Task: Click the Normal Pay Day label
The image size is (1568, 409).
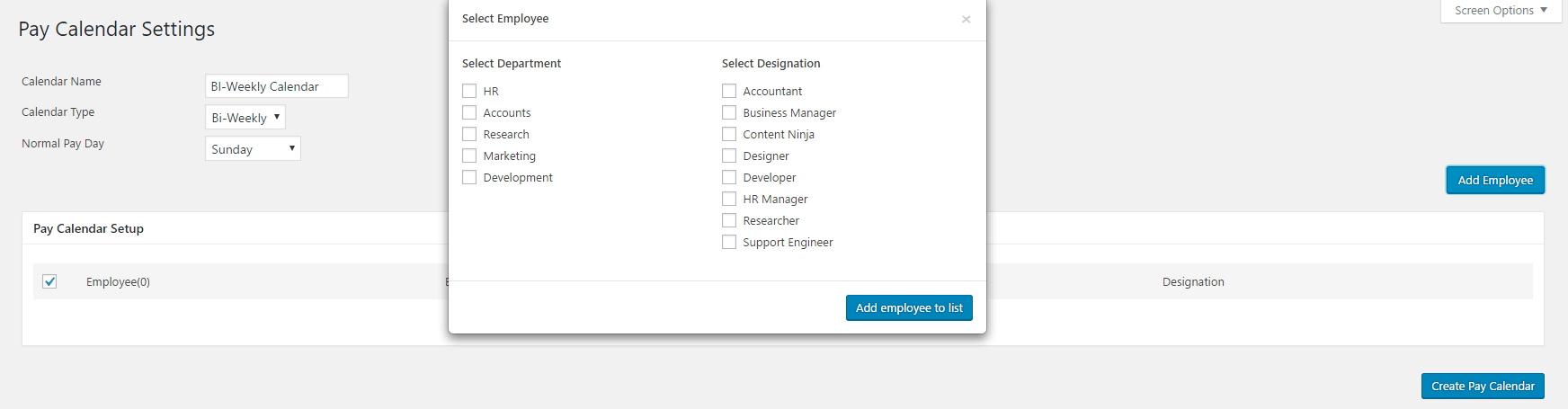Action: tap(63, 143)
